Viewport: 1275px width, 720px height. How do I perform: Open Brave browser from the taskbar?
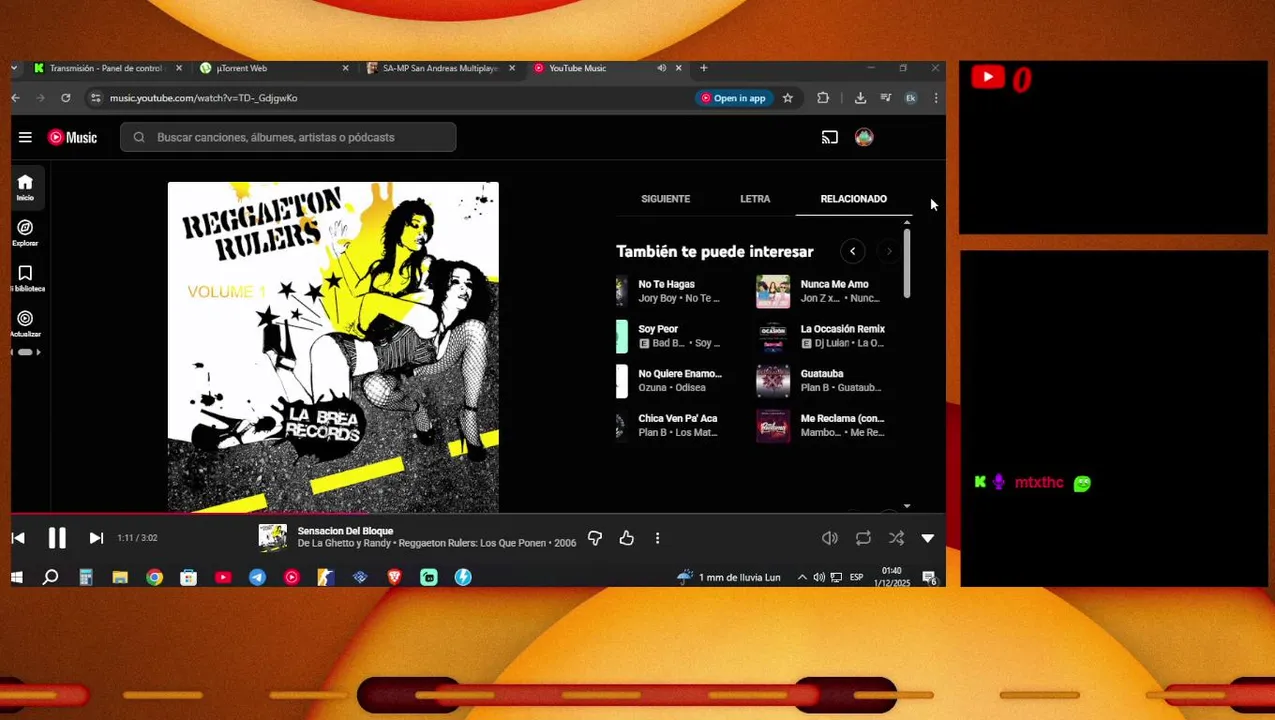394,577
